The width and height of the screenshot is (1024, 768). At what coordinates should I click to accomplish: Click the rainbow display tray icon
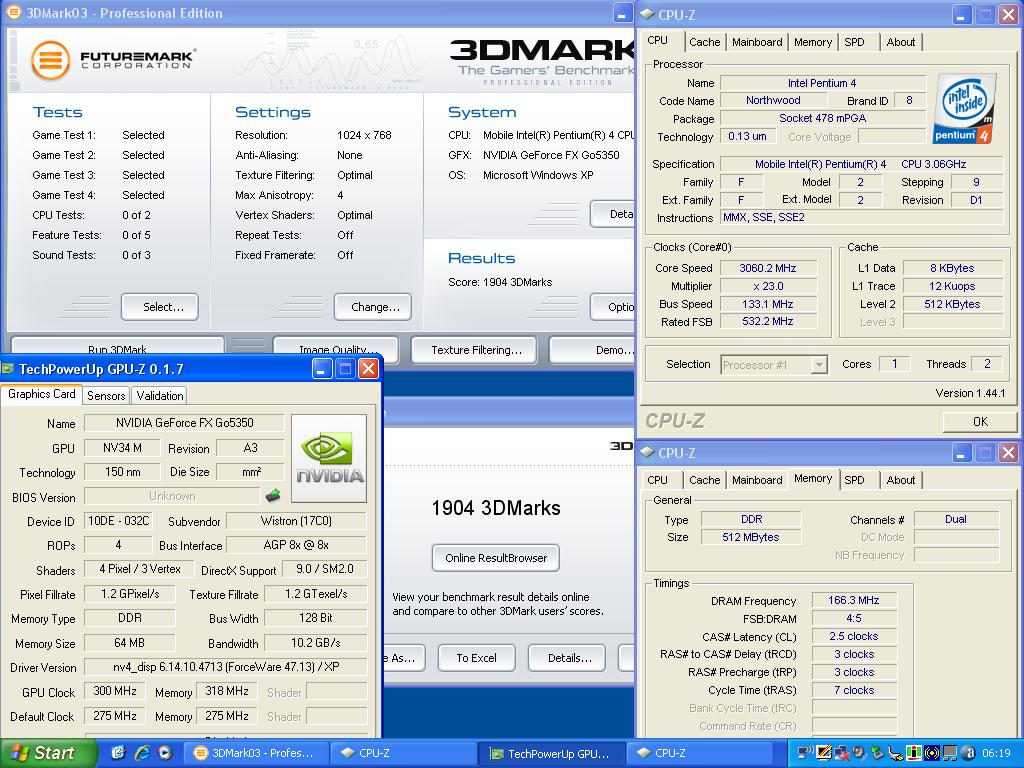click(824, 753)
